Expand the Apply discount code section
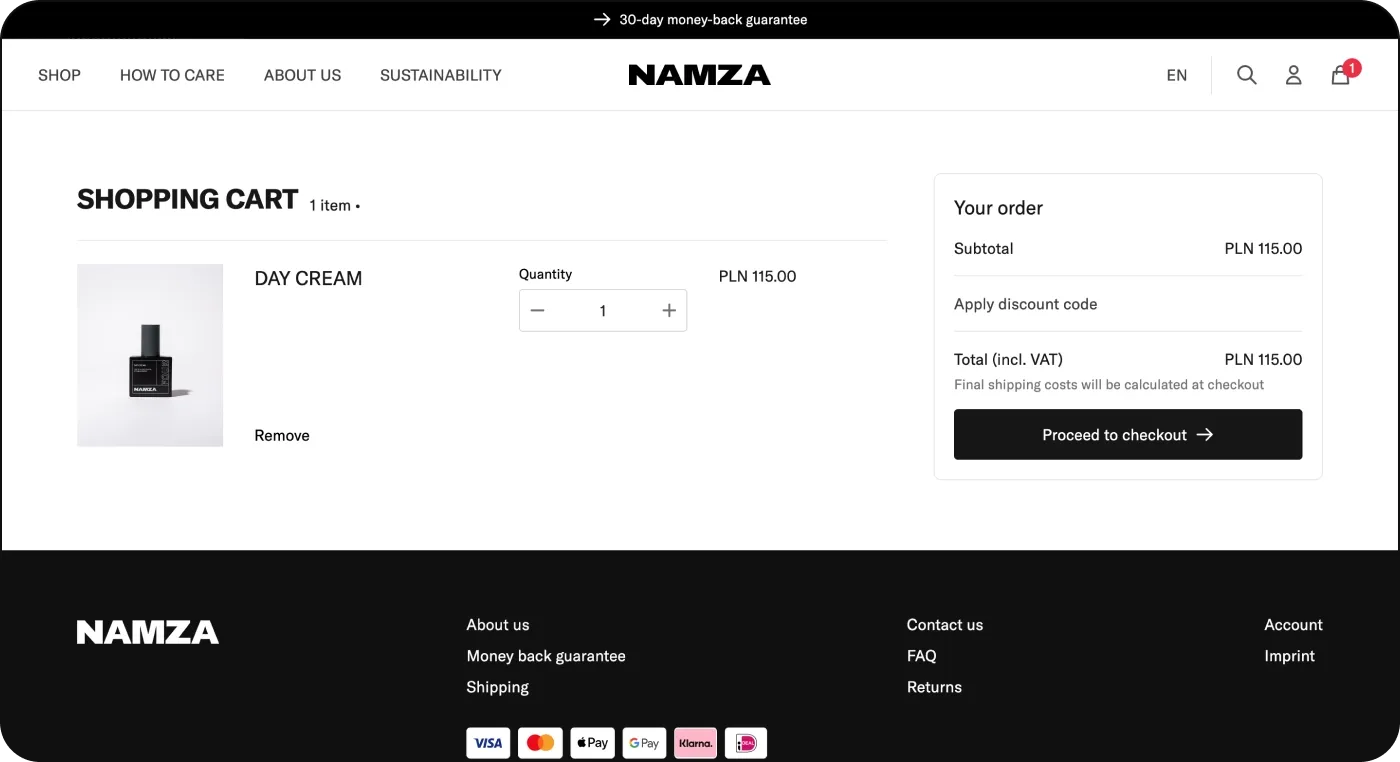The height and width of the screenshot is (762, 1400). point(1025,304)
